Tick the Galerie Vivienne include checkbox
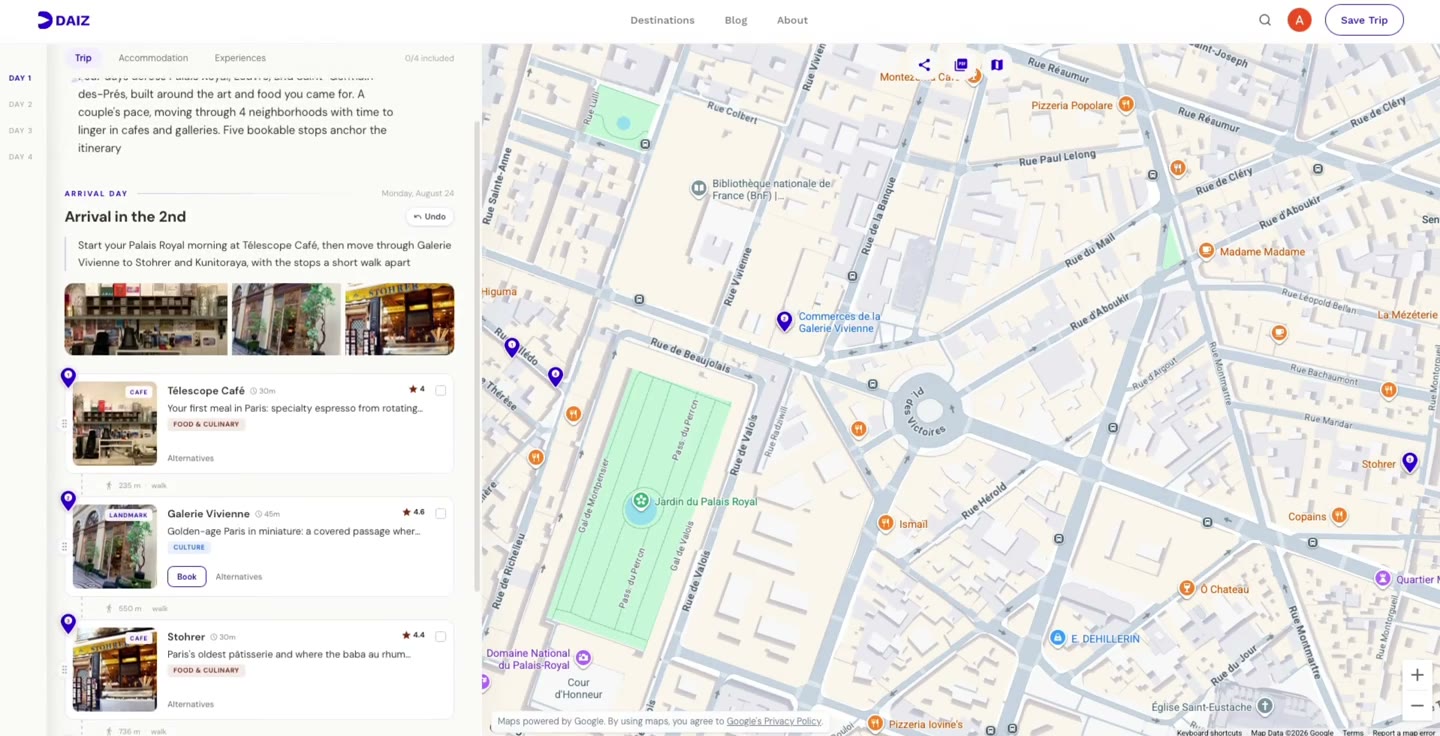1440x736 pixels. pos(441,514)
